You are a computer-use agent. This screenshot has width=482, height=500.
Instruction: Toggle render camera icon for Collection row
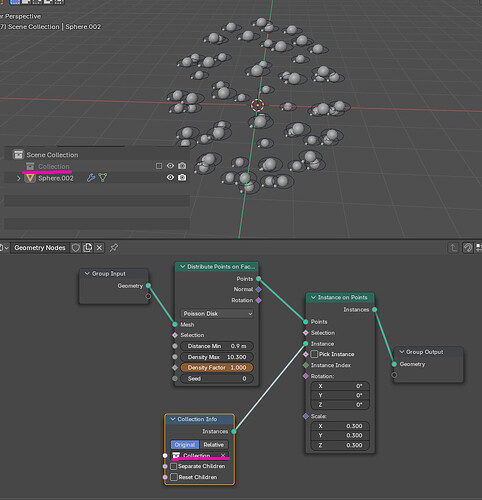[182, 166]
